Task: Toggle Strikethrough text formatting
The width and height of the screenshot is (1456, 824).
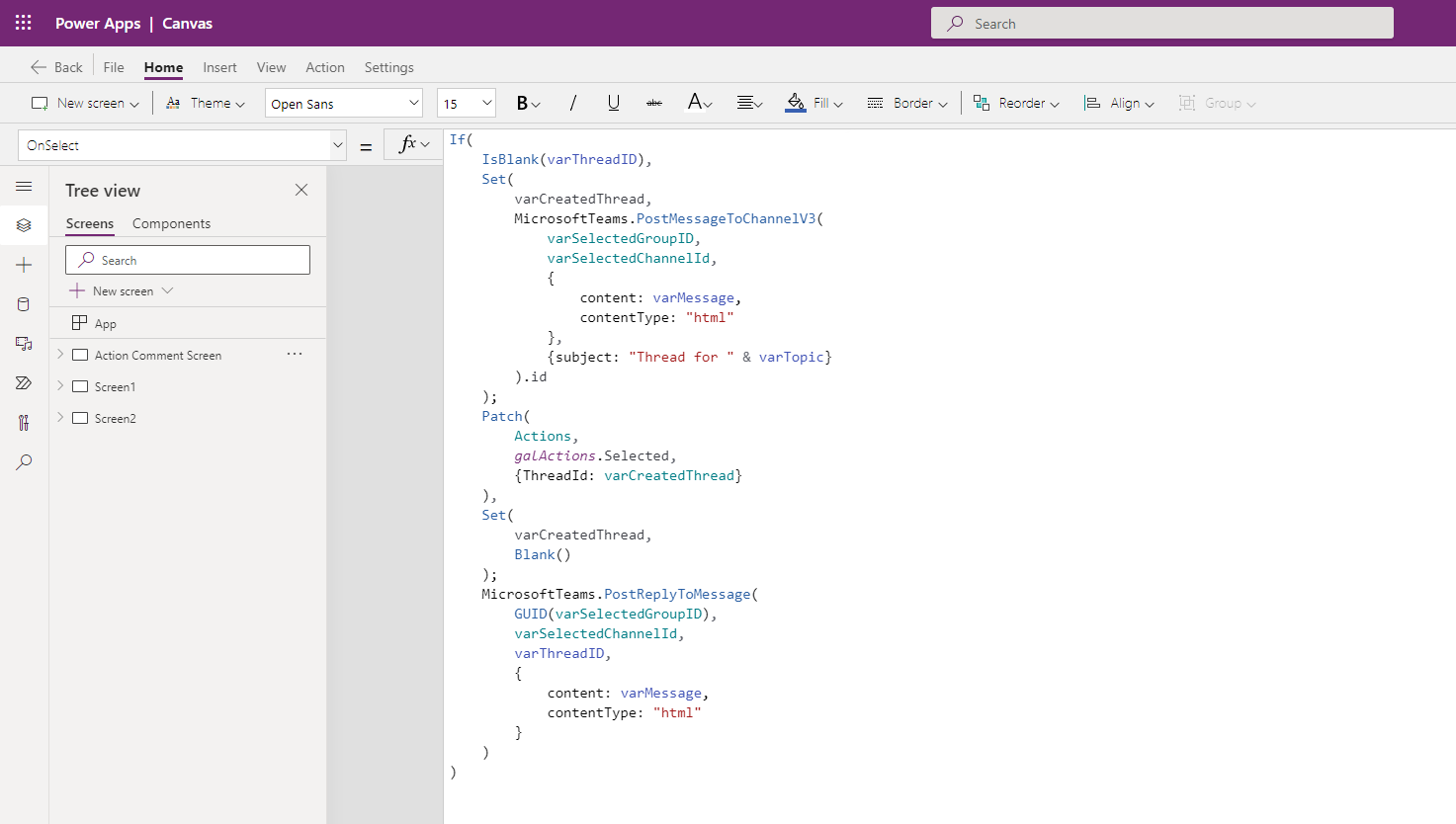Action: (653, 103)
